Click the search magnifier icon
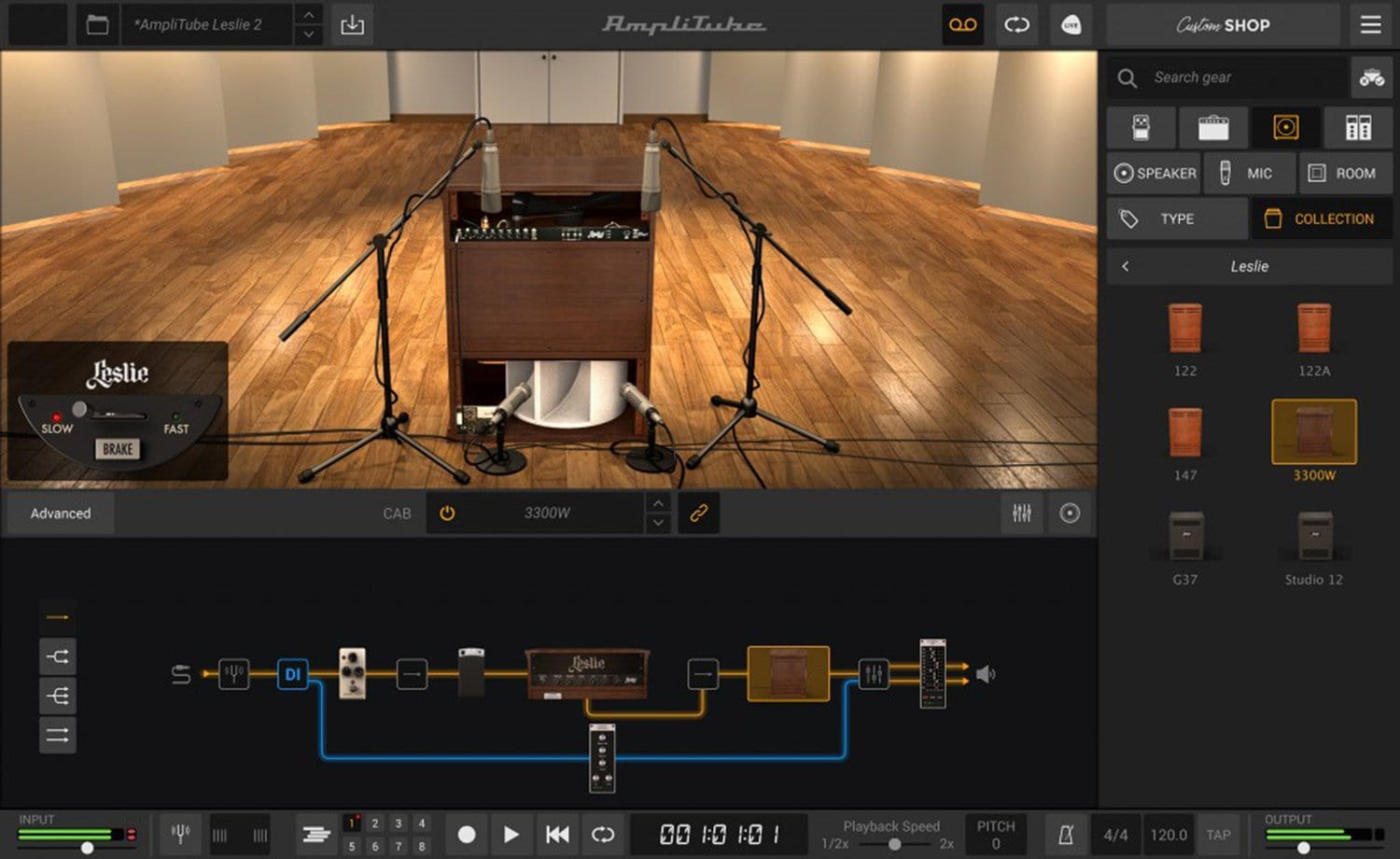This screenshot has height=859, width=1400. tap(1127, 78)
